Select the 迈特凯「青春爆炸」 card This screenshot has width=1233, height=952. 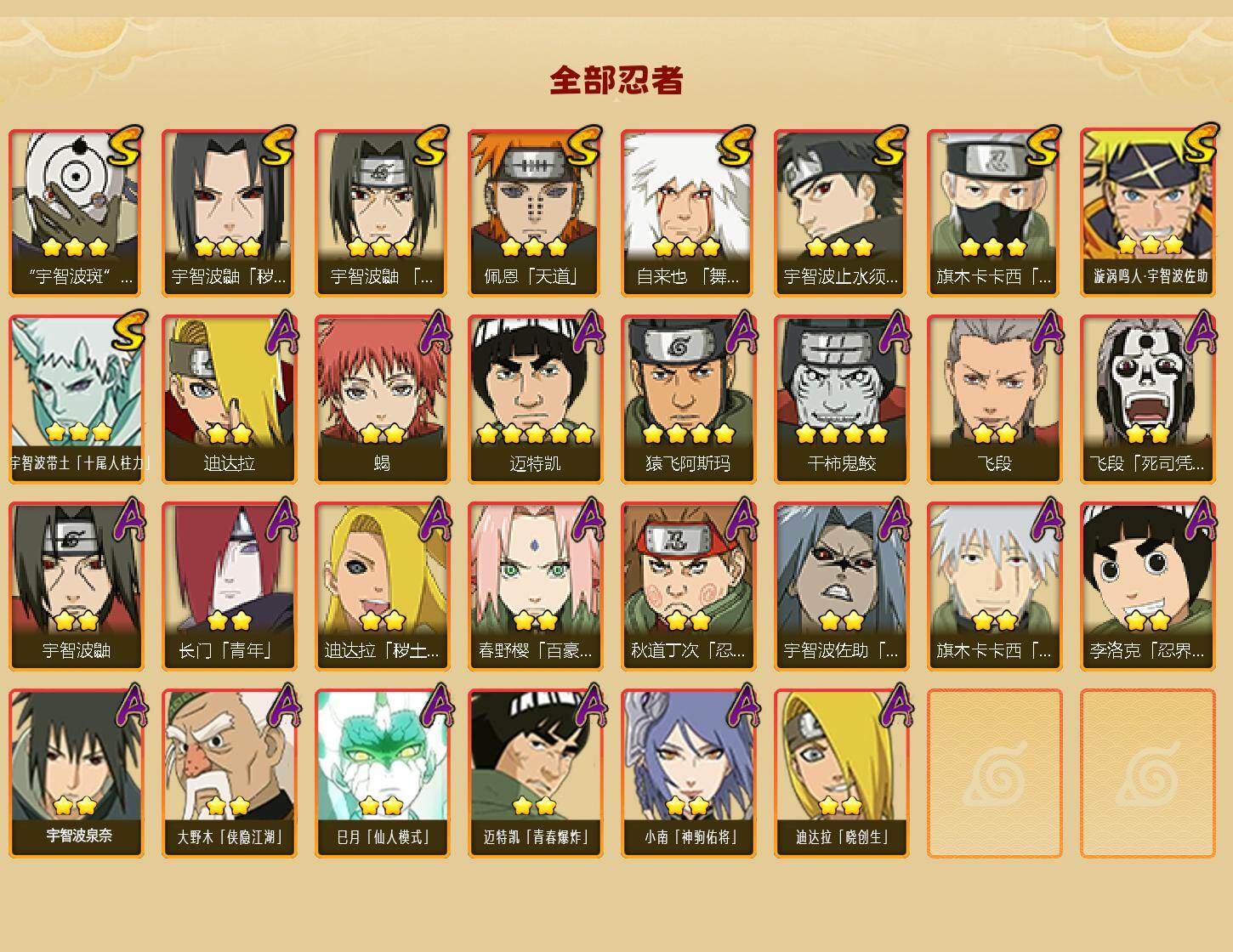[535, 773]
